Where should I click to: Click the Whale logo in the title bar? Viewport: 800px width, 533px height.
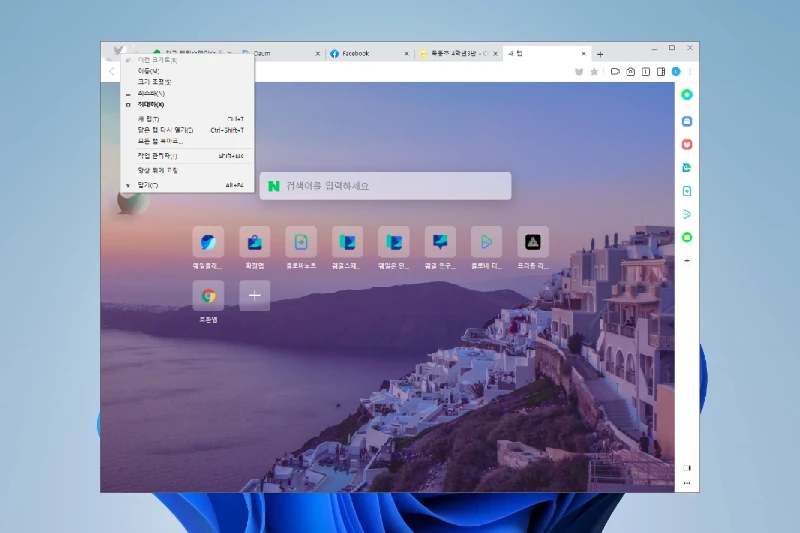118,50
